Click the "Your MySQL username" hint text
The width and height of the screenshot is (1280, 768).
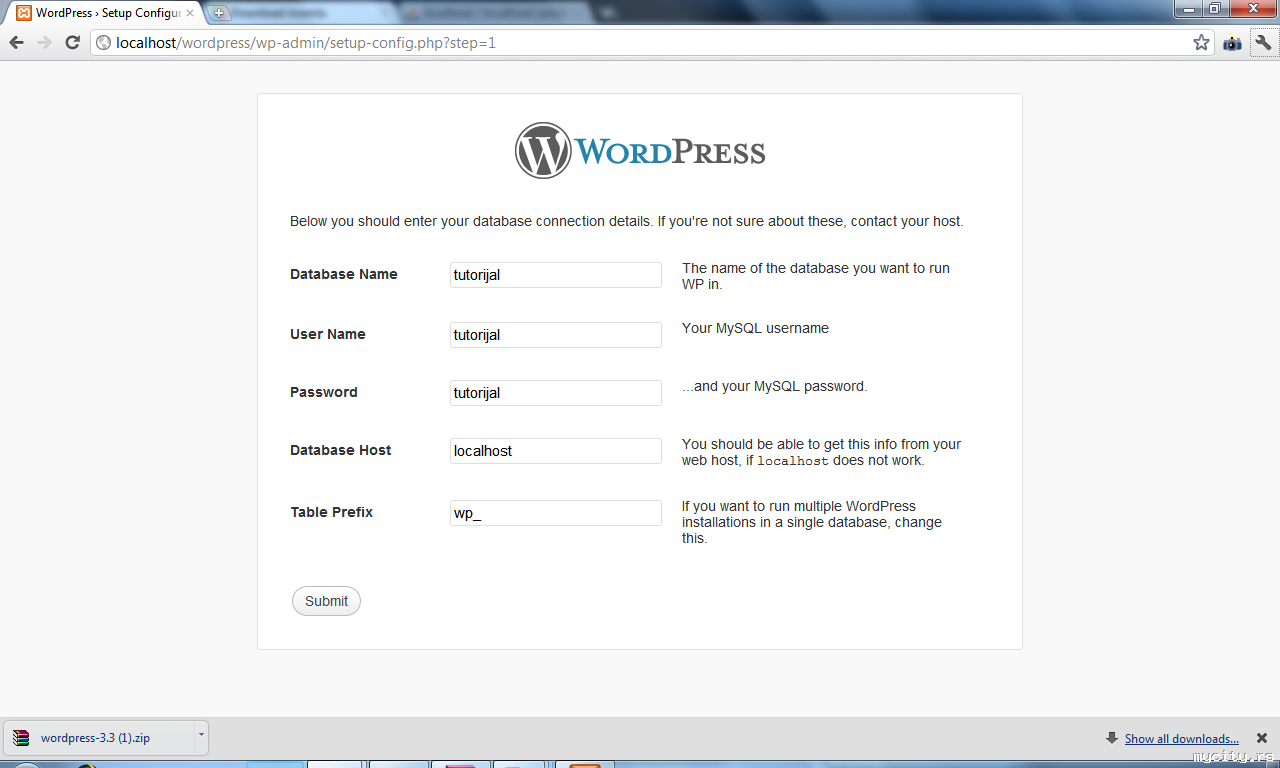(755, 328)
